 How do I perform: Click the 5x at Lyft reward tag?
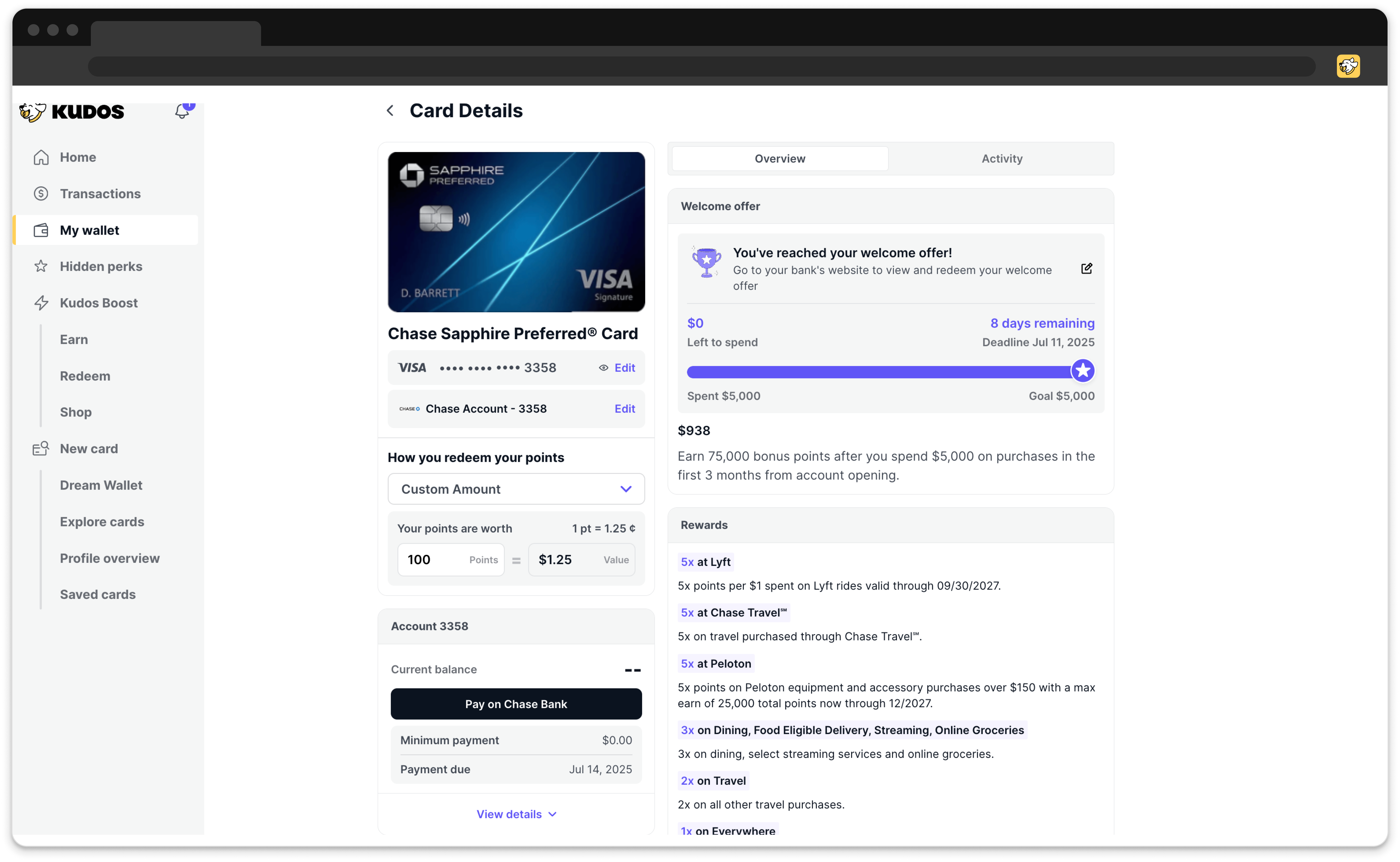tap(705, 562)
